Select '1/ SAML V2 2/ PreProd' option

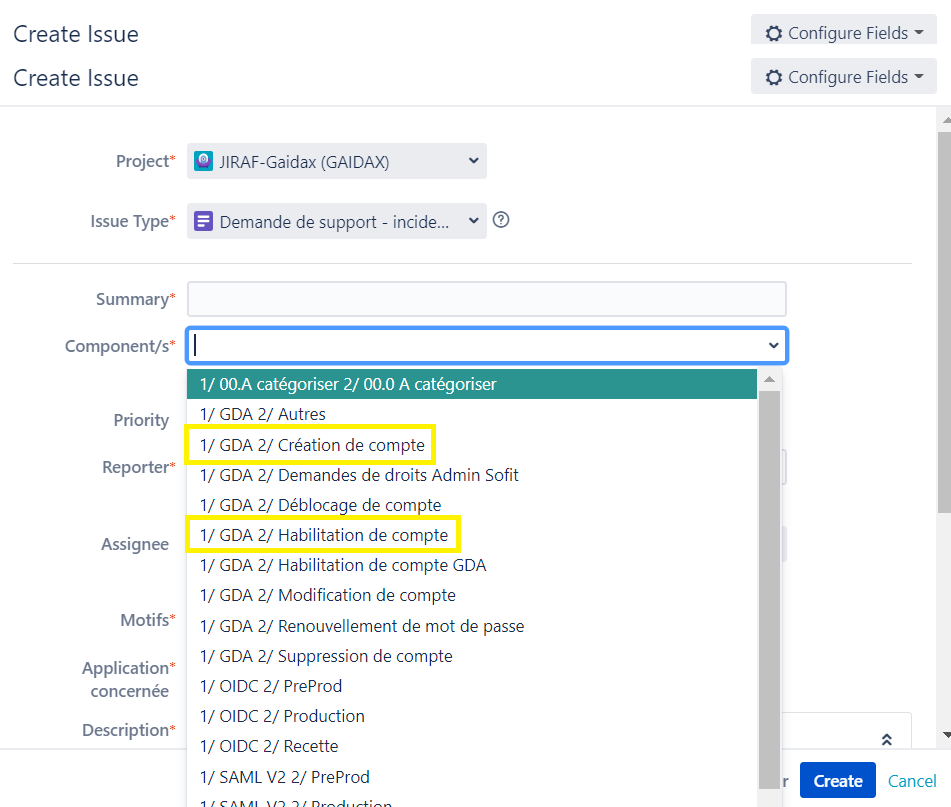pyautogui.click(x=472, y=777)
